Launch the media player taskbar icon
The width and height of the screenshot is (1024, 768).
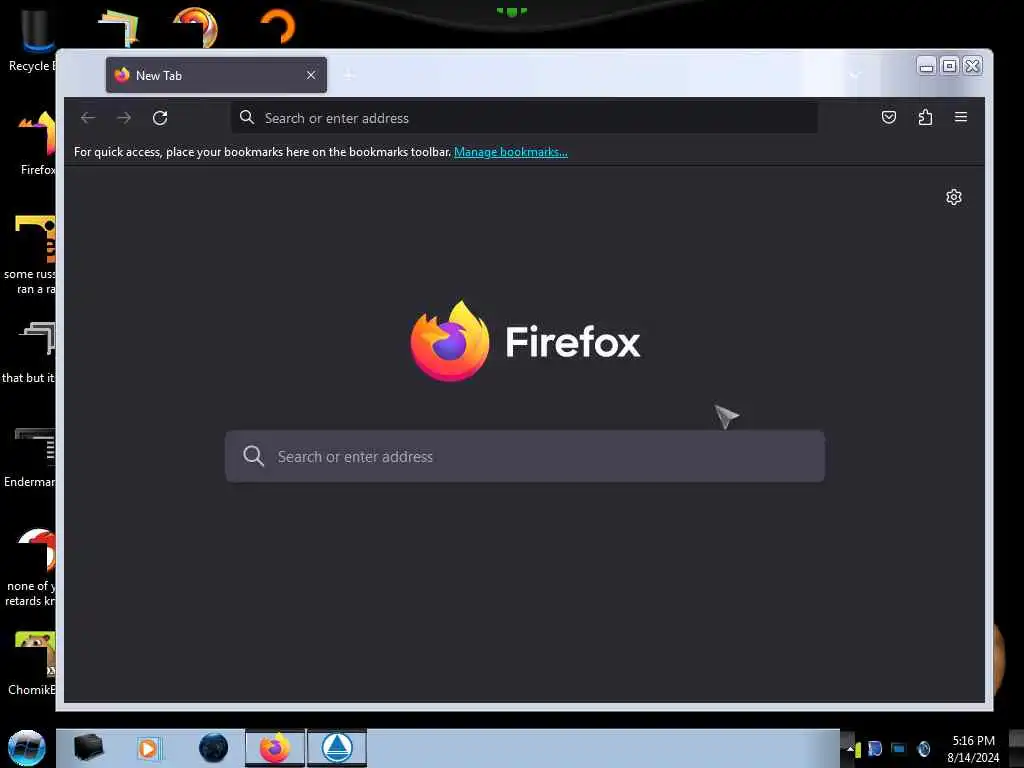coord(149,748)
